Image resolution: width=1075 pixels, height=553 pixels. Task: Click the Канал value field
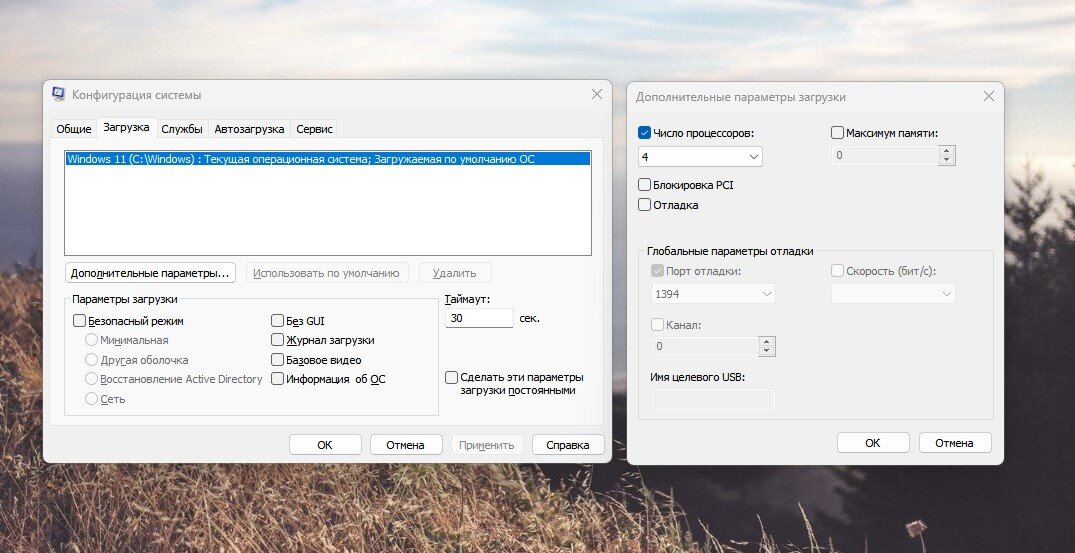(704, 347)
